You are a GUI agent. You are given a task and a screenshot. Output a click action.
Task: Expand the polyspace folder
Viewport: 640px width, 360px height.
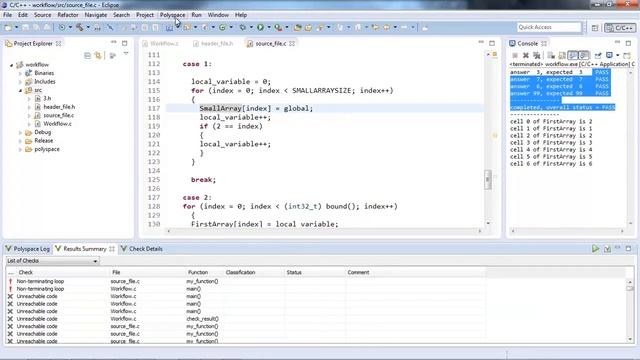20,149
